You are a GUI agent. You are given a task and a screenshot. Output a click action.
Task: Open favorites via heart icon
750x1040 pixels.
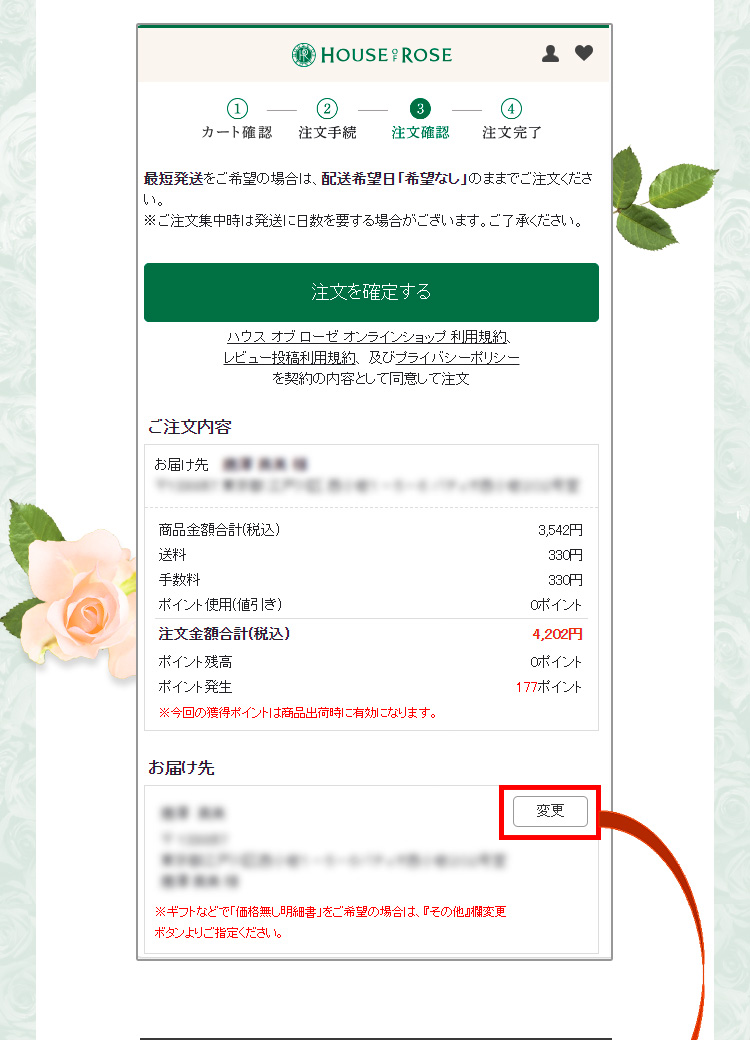coord(584,53)
